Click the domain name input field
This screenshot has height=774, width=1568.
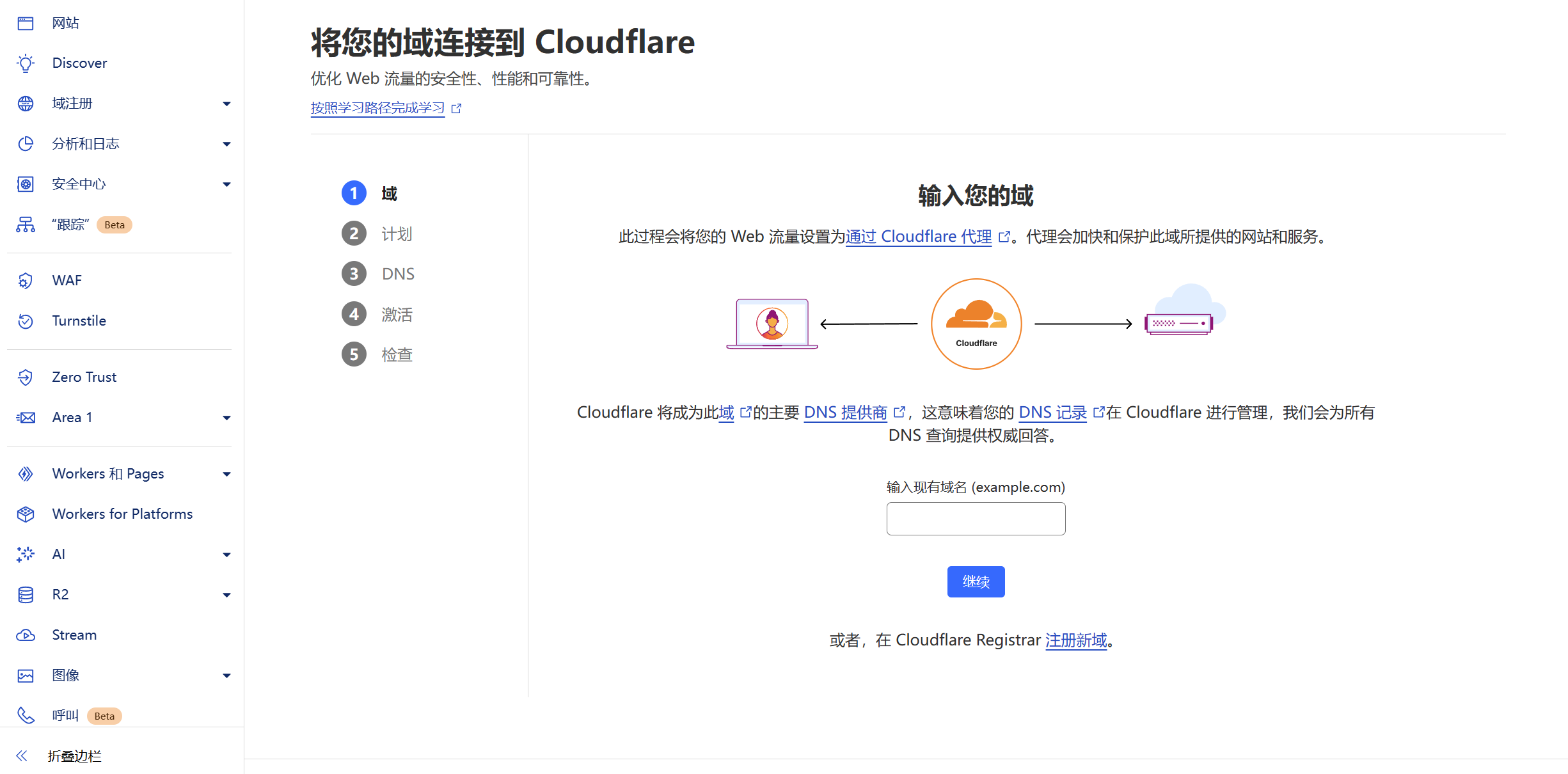point(976,519)
